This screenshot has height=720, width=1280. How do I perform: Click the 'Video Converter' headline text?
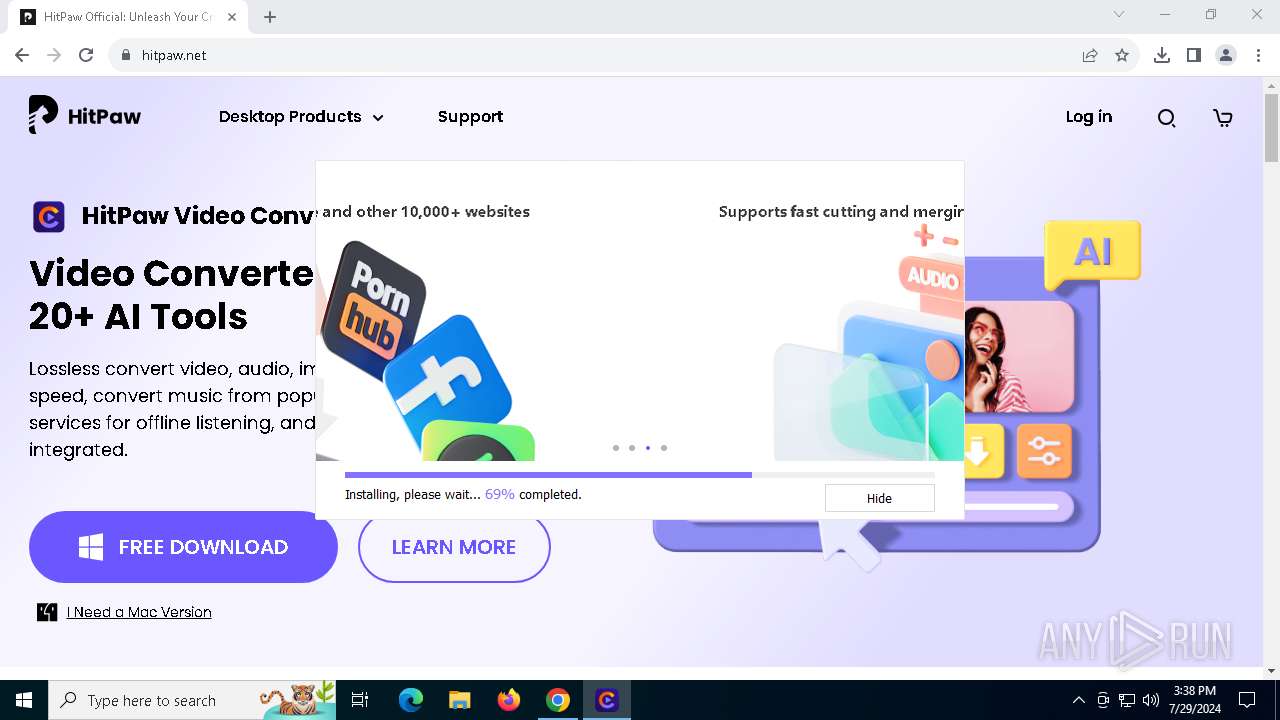pos(171,273)
